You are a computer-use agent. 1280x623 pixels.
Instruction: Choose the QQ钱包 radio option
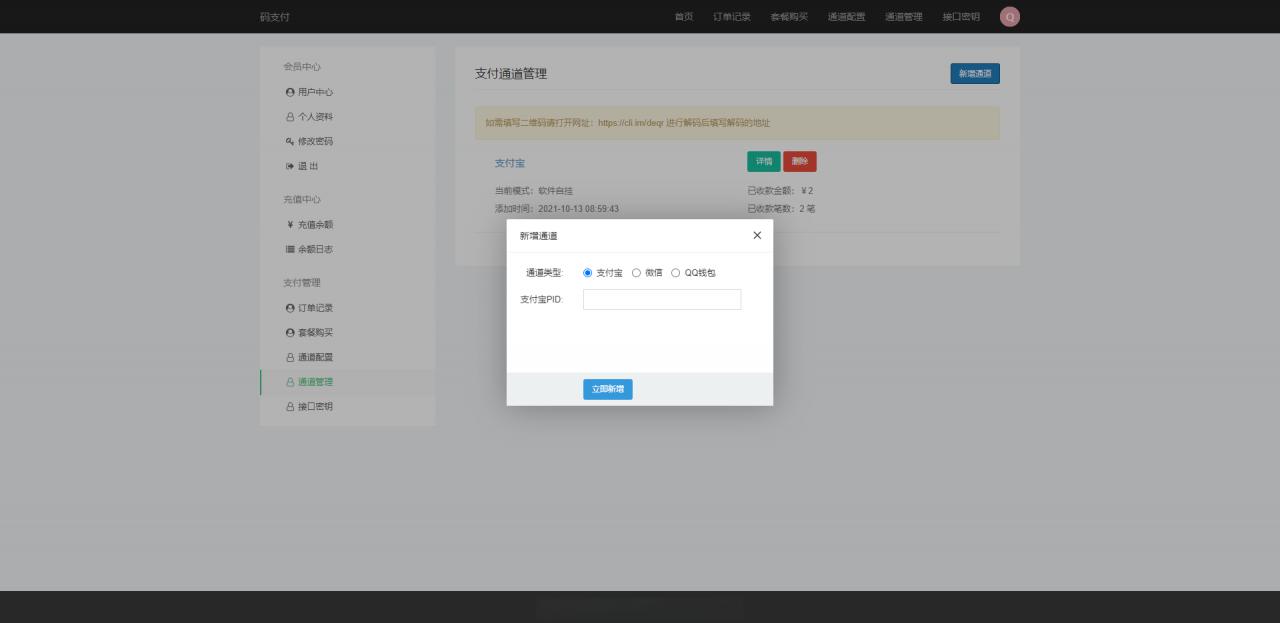[676, 273]
